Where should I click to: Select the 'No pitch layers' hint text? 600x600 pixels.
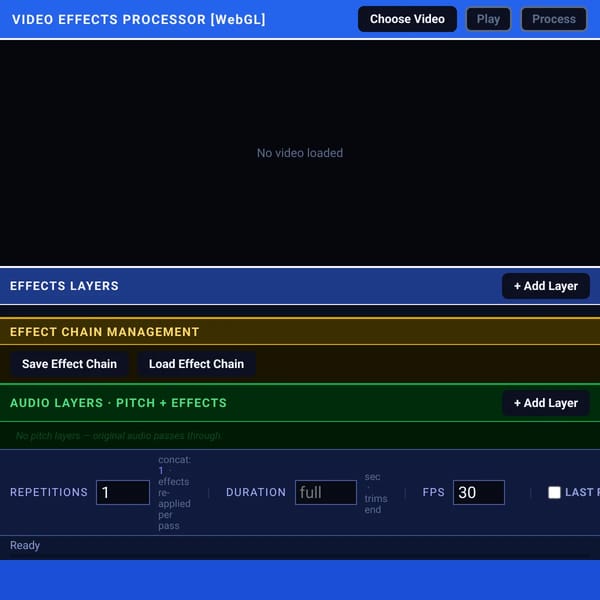pyautogui.click(x=119, y=436)
